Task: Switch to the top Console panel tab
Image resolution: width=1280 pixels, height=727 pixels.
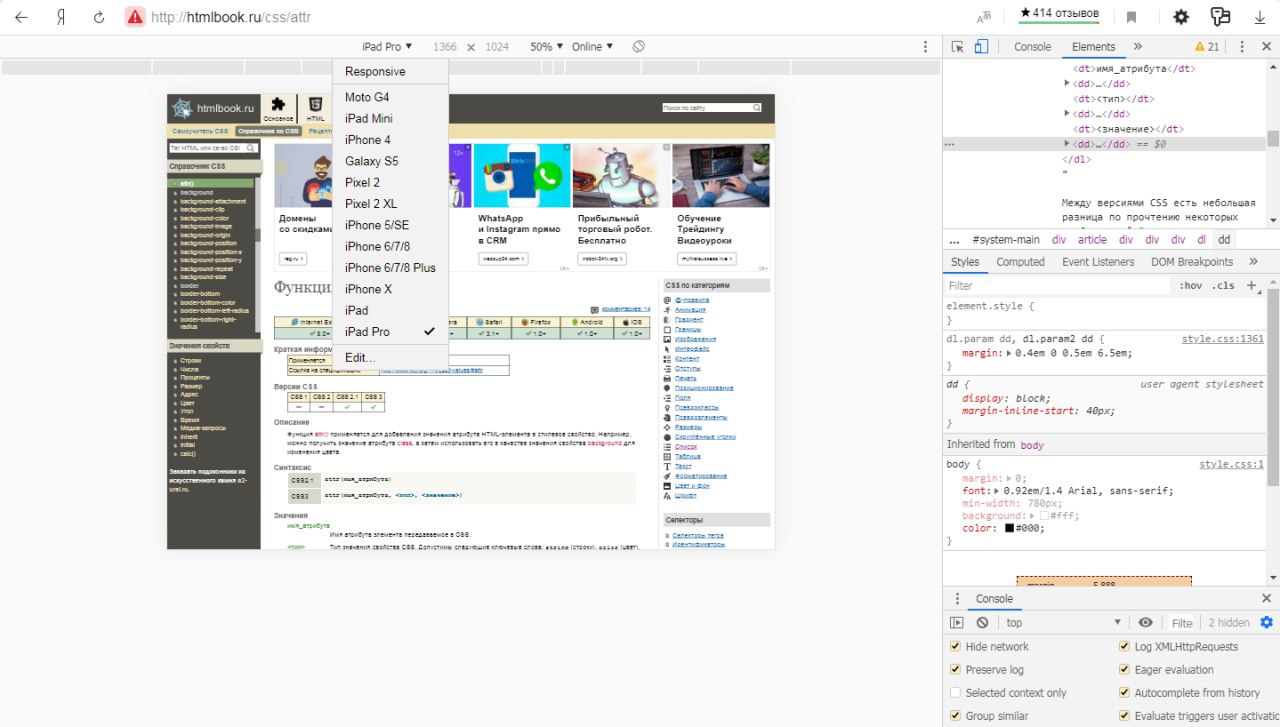Action: [1032, 47]
